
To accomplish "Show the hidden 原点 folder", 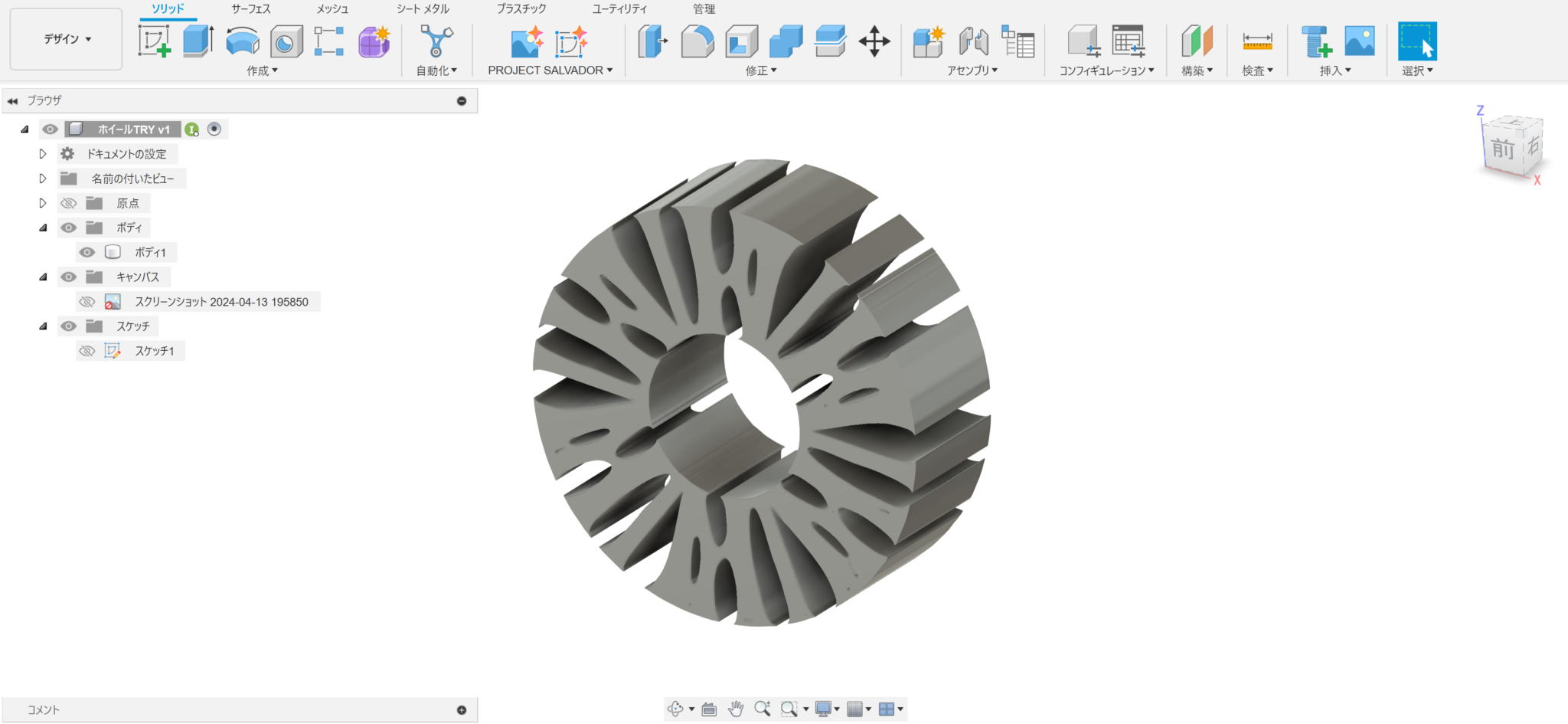I will click(x=68, y=202).
